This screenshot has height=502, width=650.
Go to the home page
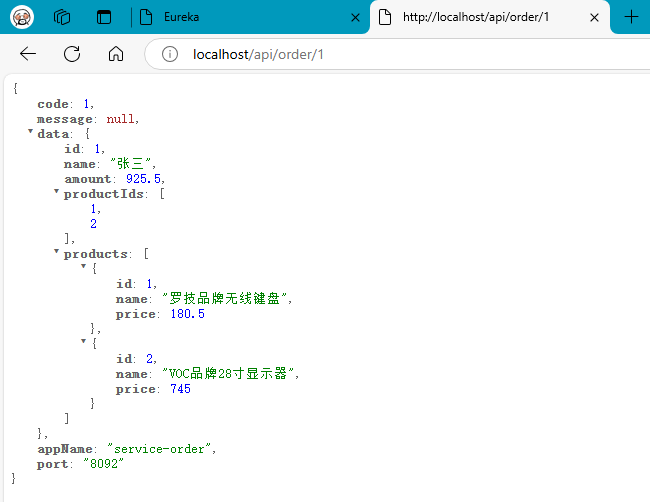click(116, 54)
